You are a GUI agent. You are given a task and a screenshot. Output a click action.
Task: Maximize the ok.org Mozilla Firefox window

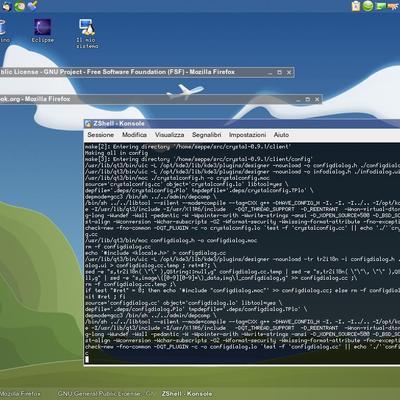tap(308, 99)
